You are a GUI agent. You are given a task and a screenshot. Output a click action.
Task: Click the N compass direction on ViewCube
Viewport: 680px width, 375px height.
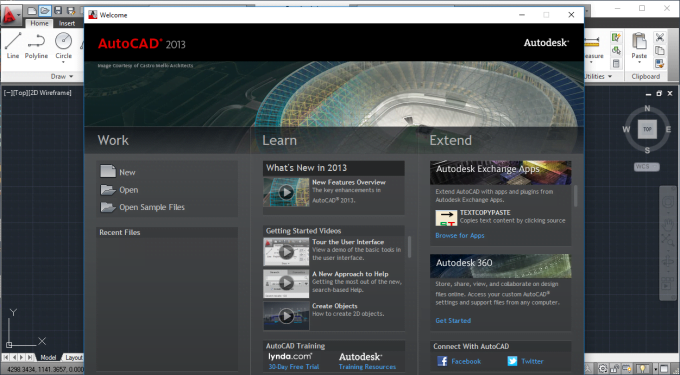point(647,108)
